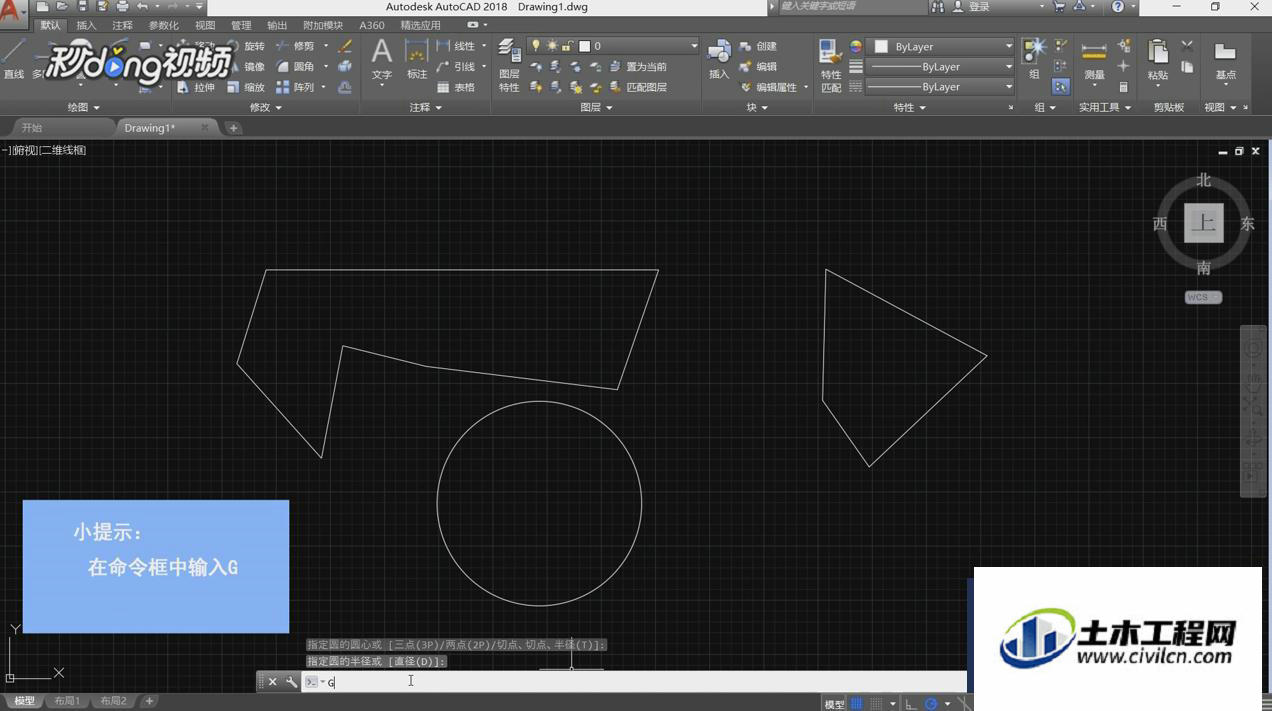This screenshot has width=1272, height=711.
Task: Click the Measure (测量) tool
Action: click(x=1095, y=59)
